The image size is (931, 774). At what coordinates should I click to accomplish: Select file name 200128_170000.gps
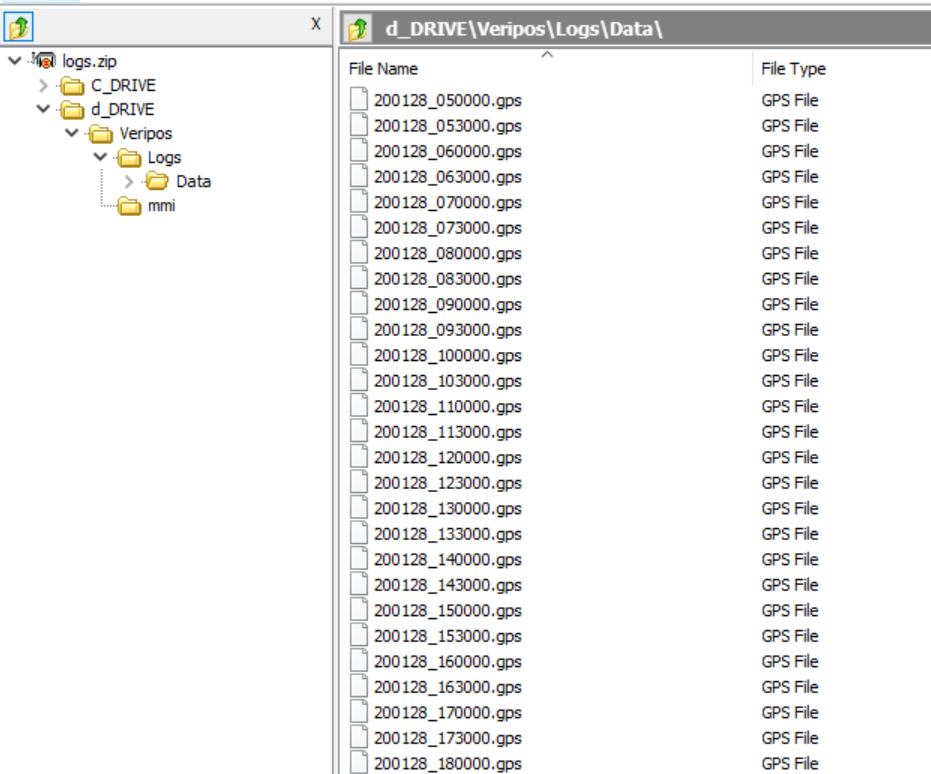point(448,713)
